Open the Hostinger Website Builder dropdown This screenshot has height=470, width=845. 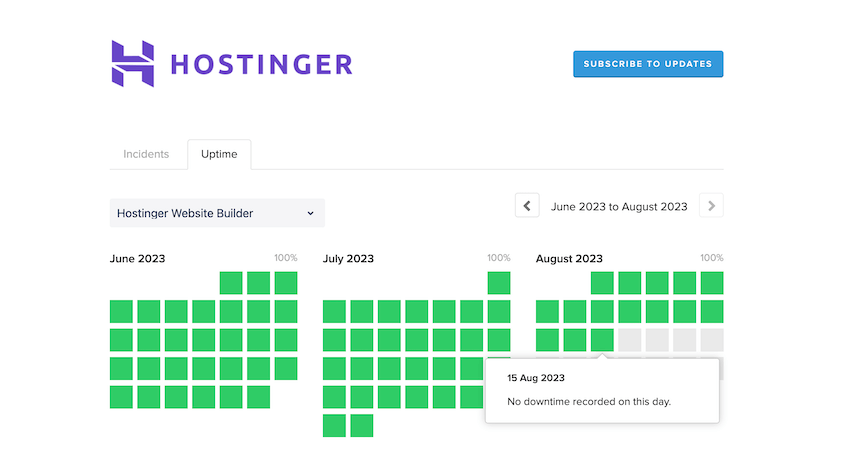217,213
